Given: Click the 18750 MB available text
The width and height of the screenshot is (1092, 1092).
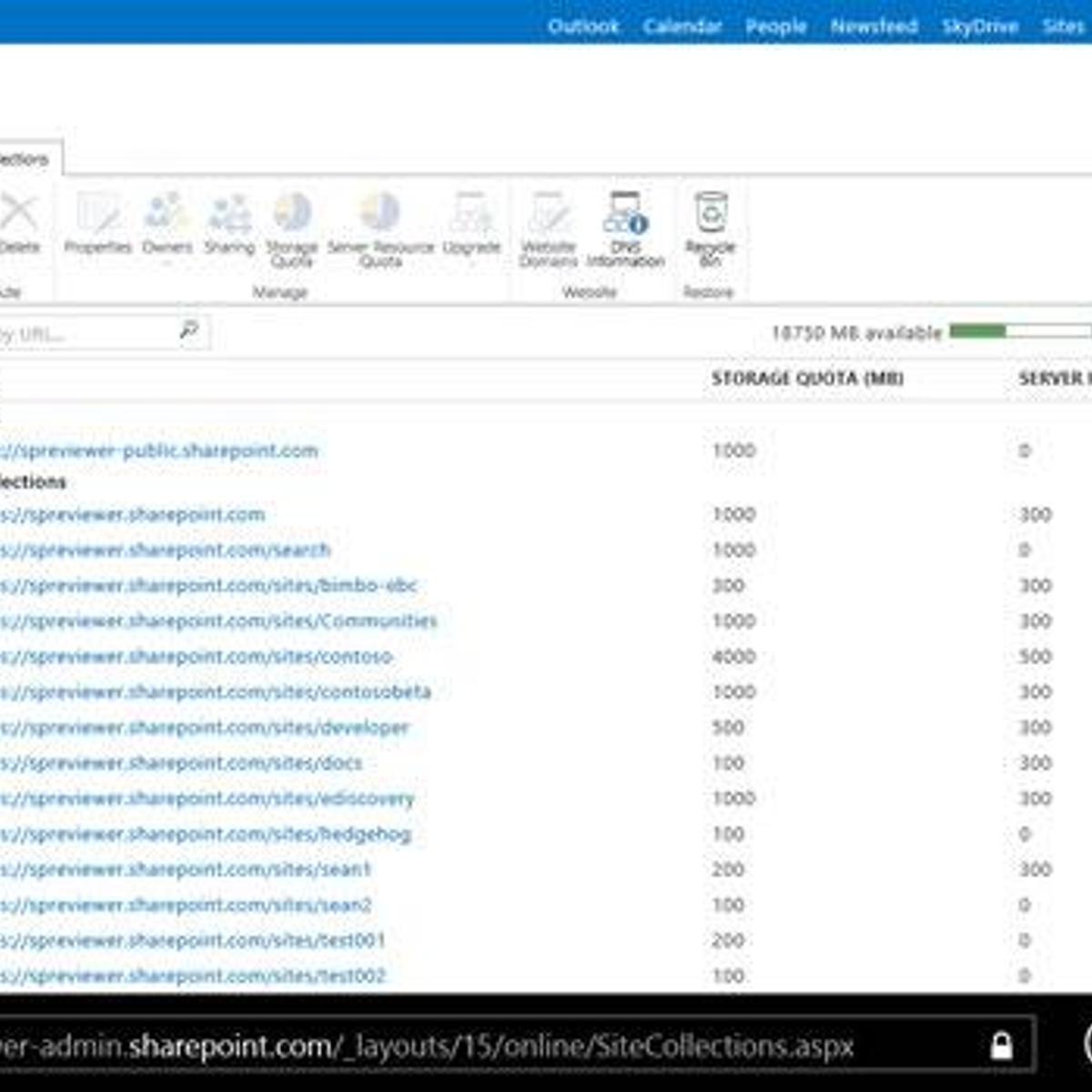Looking at the screenshot, I should tap(856, 333).
